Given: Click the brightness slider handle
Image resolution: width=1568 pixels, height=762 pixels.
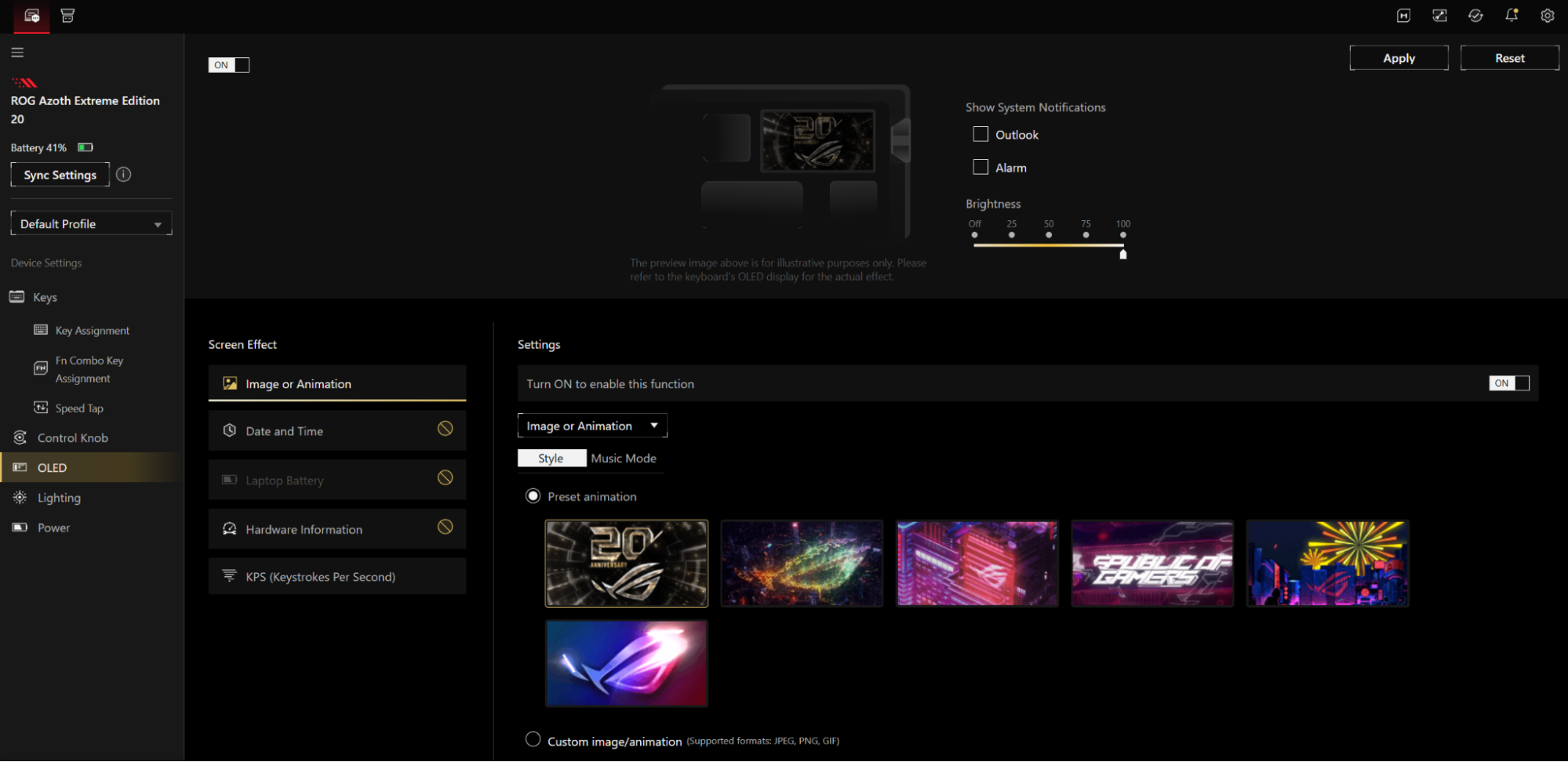Looking at the screenshot, I should (1123, 253).
